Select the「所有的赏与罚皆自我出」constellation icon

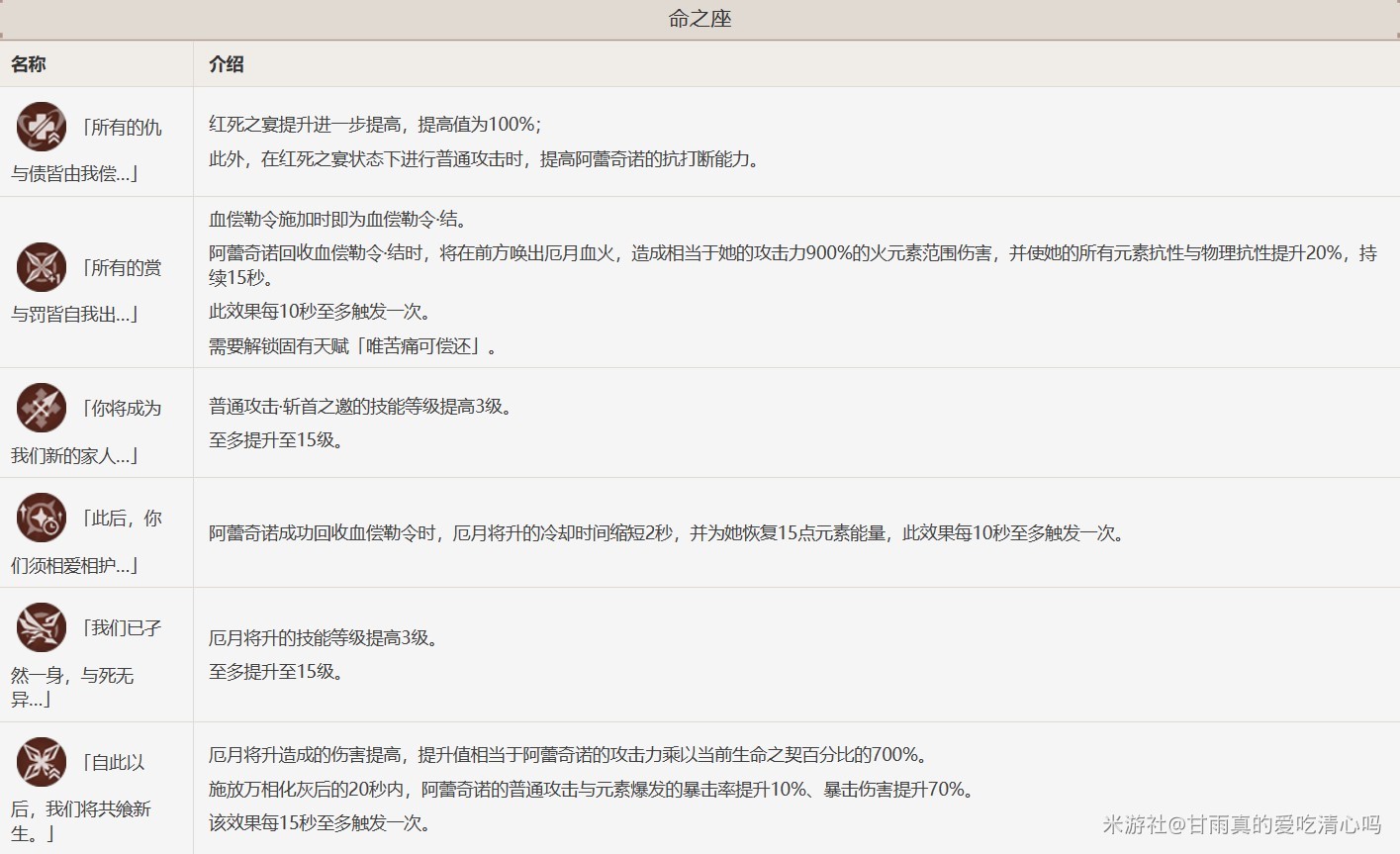[x=42, y=267]
